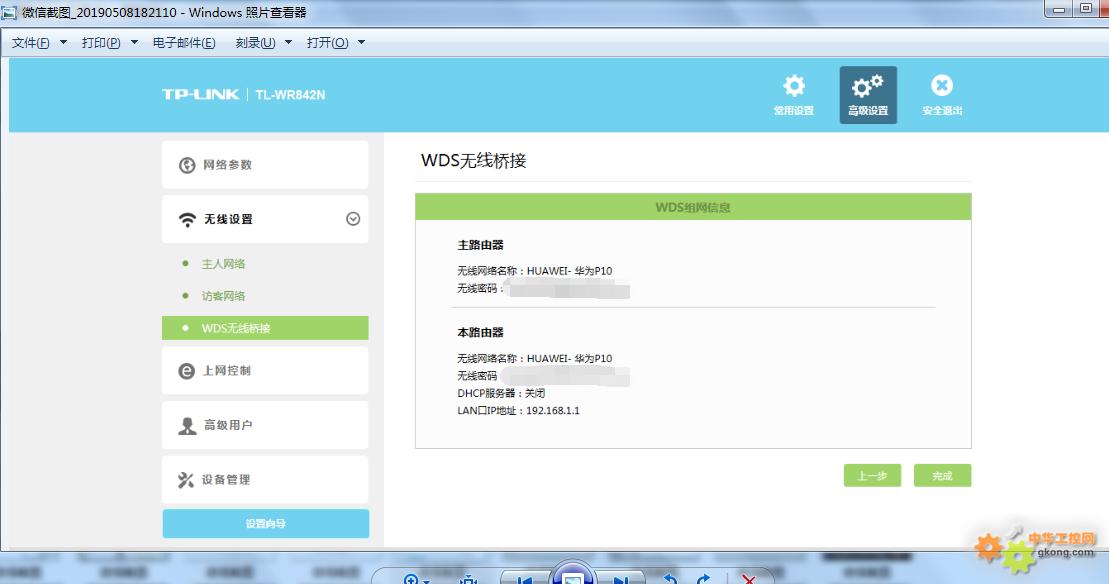The width and height of the screenshot is (1109, 584).
Task: Click the window title 微信截图_20190508182110
Action: coord(100,12)
